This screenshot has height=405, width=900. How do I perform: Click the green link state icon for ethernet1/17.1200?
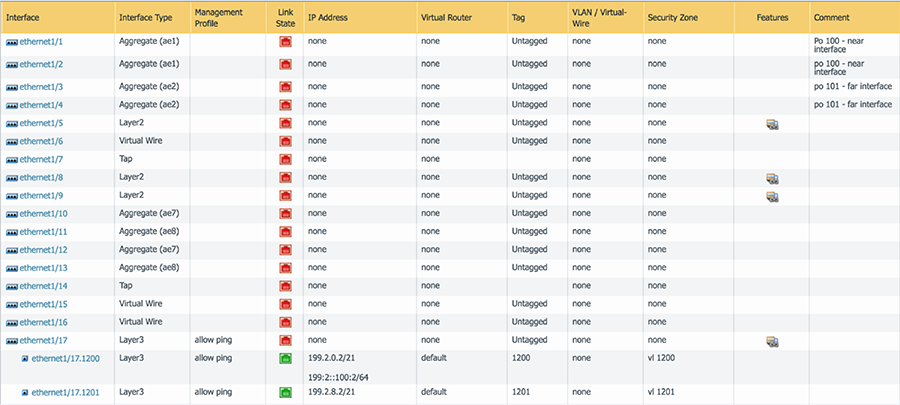285,359
